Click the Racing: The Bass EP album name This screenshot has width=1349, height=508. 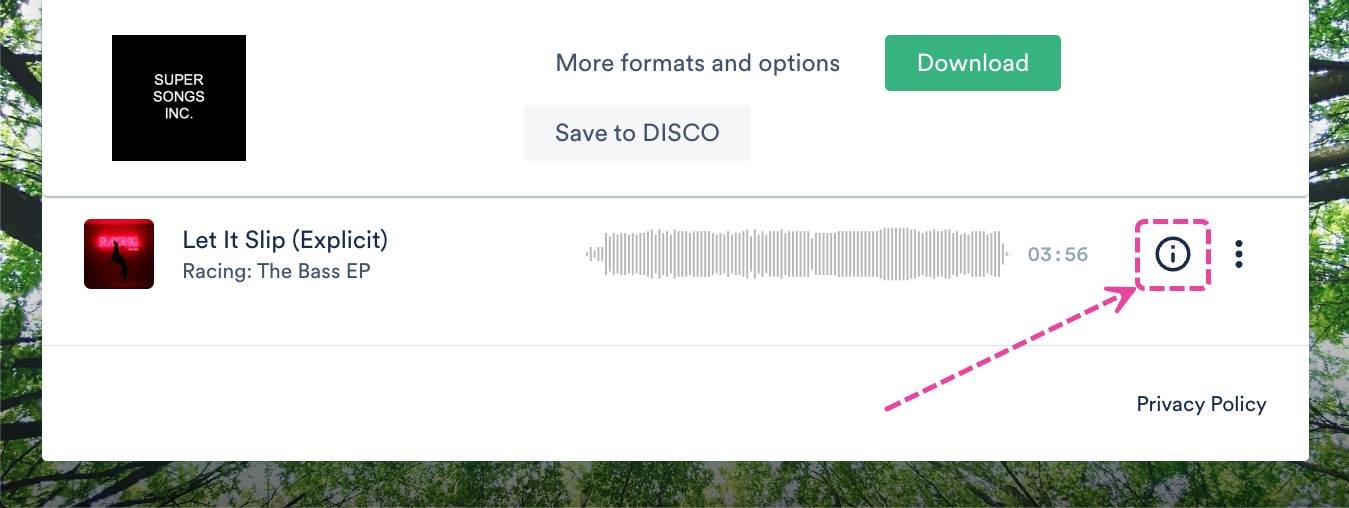click(x=277, y=271)
